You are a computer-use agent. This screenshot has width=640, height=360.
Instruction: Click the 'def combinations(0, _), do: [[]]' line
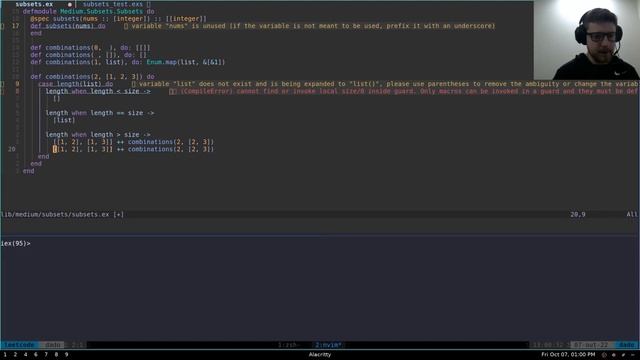(x=90, y=48)
